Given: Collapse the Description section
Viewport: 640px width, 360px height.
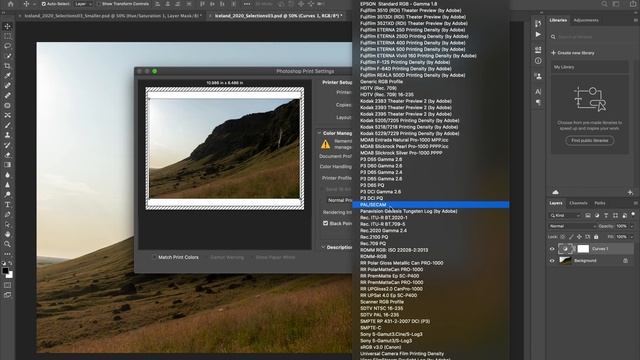Looking at the screenshot, I should (323, 247).
